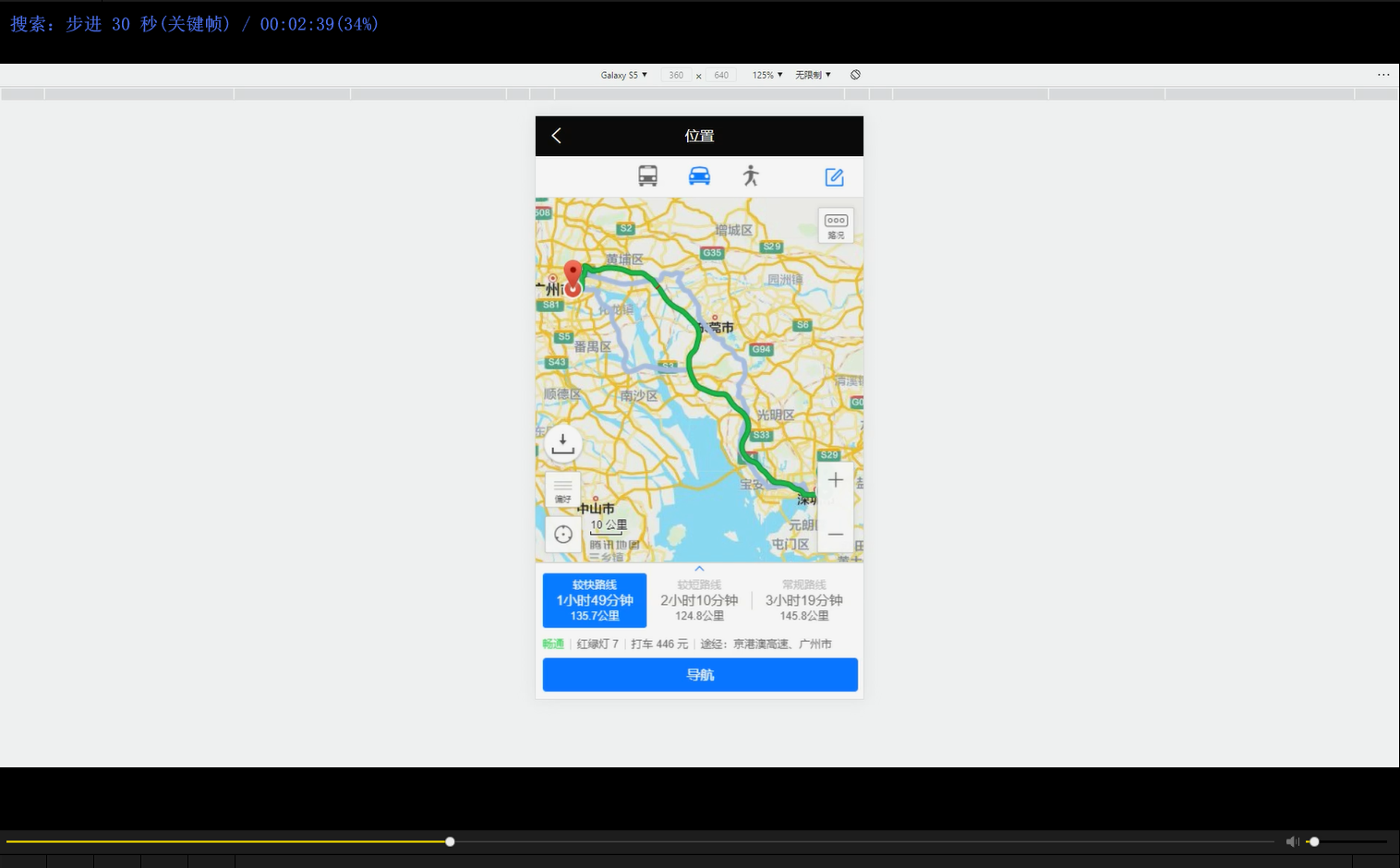The height and width of the screenshot is (868, 1400).
Task: Select the driving car route mode
Action: tap(699, 175)
